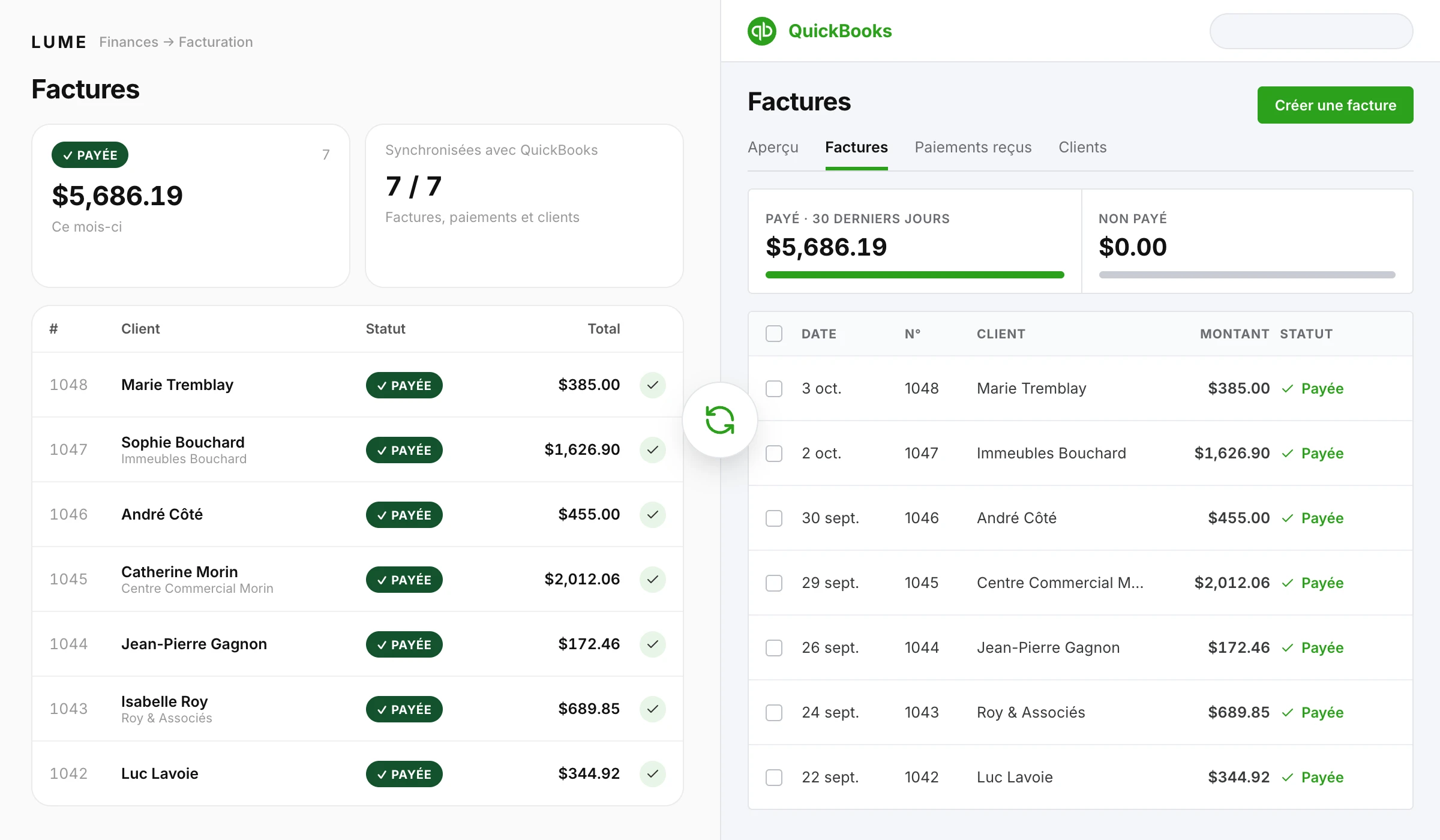Sort by the MONTANT column header
Image resolution: width=1440 pixels, height=840 pixels.
1235,334
